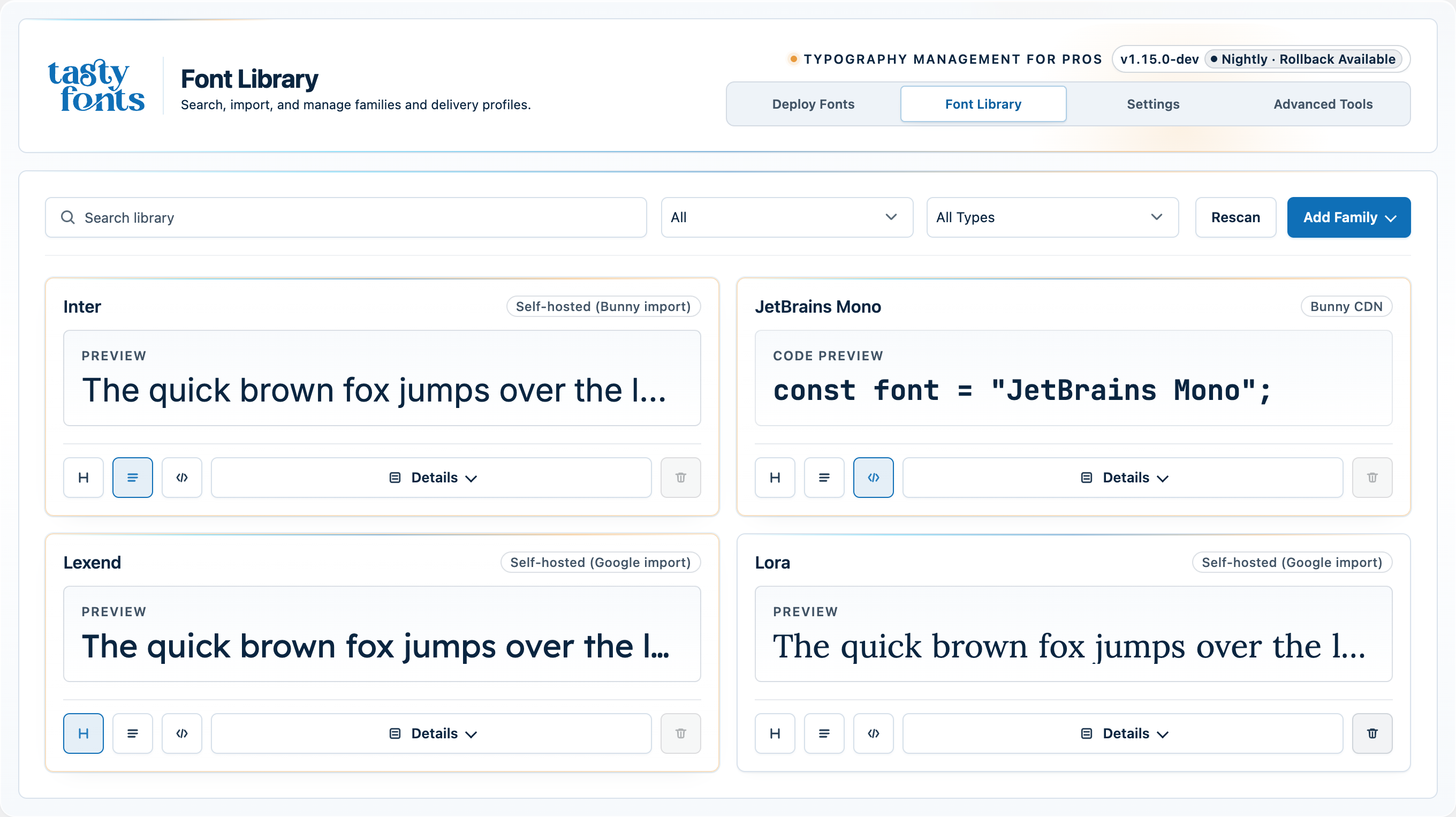The height and width of the screenshot is (817, 1456).
Task: Expand Lora Details panel
Action: tap(1123, 733)
